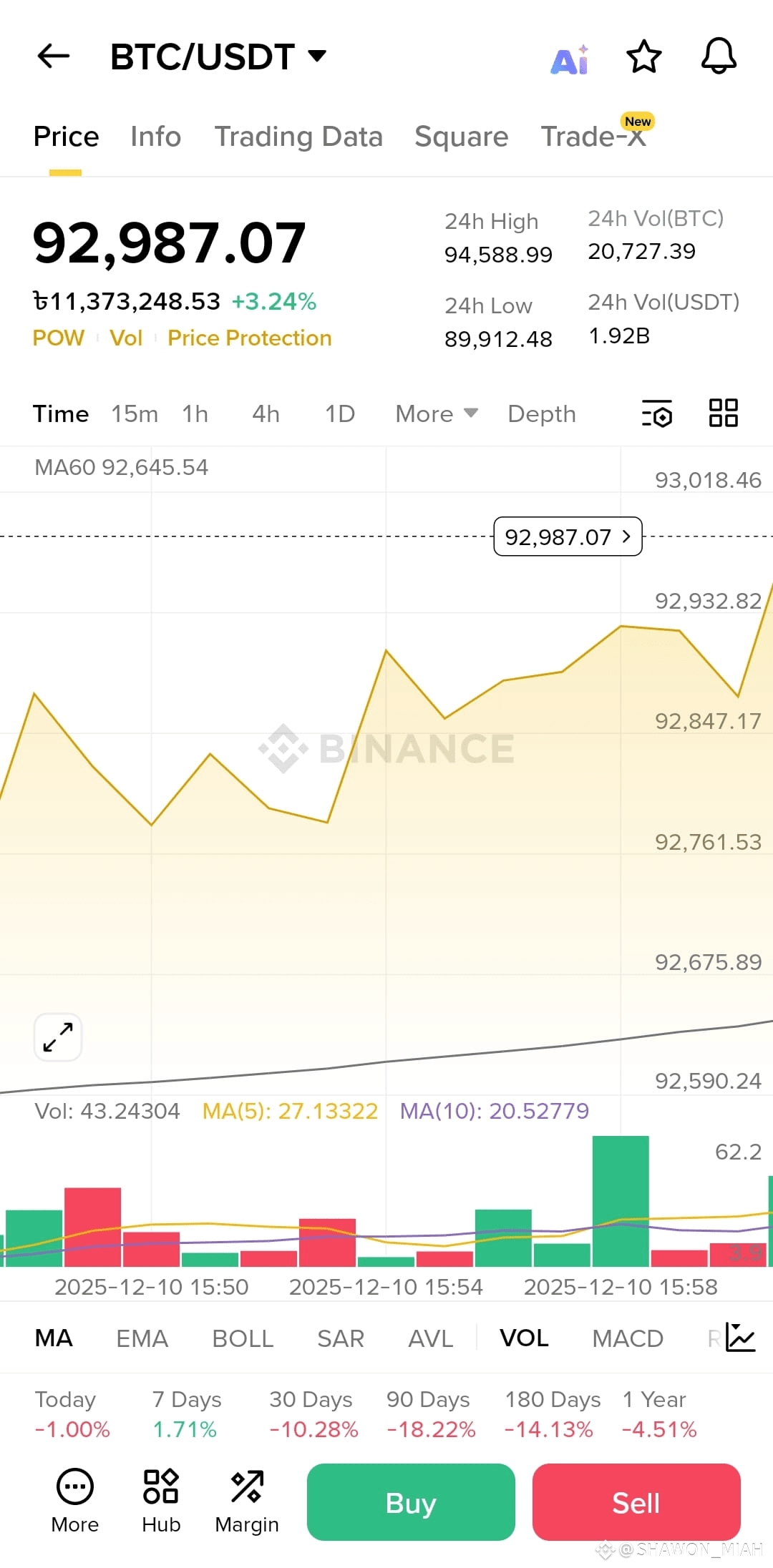Toggle the VOL sub-indicator

tap(524, 1338)
